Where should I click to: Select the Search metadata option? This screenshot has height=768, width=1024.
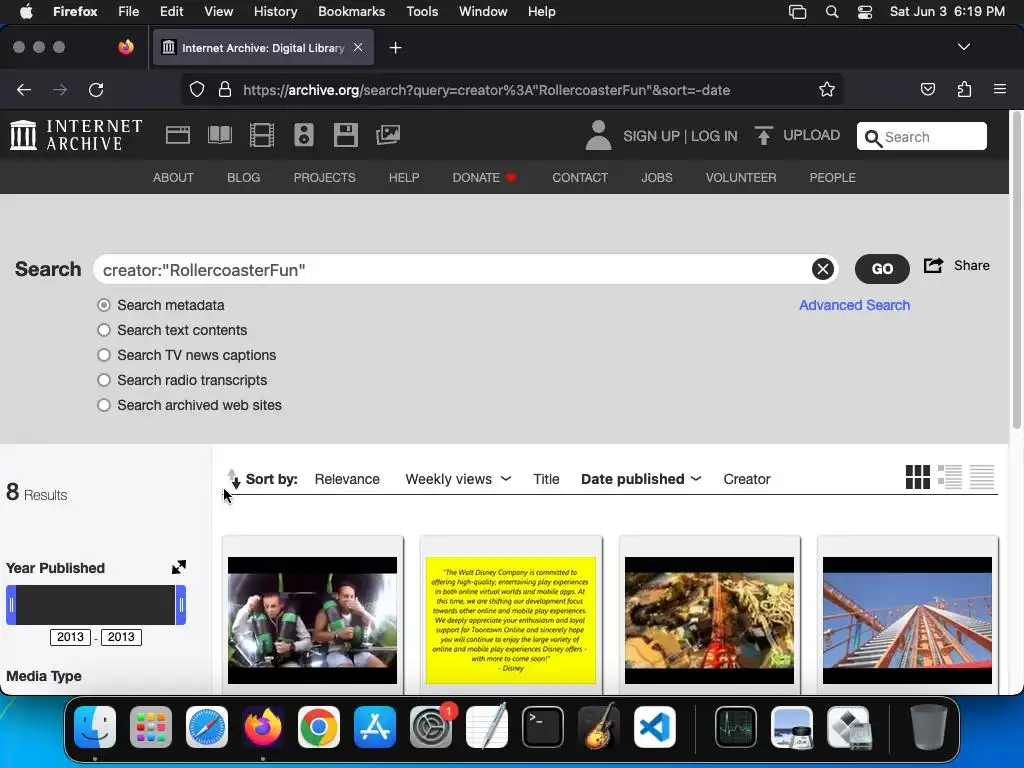click(104, 305)
